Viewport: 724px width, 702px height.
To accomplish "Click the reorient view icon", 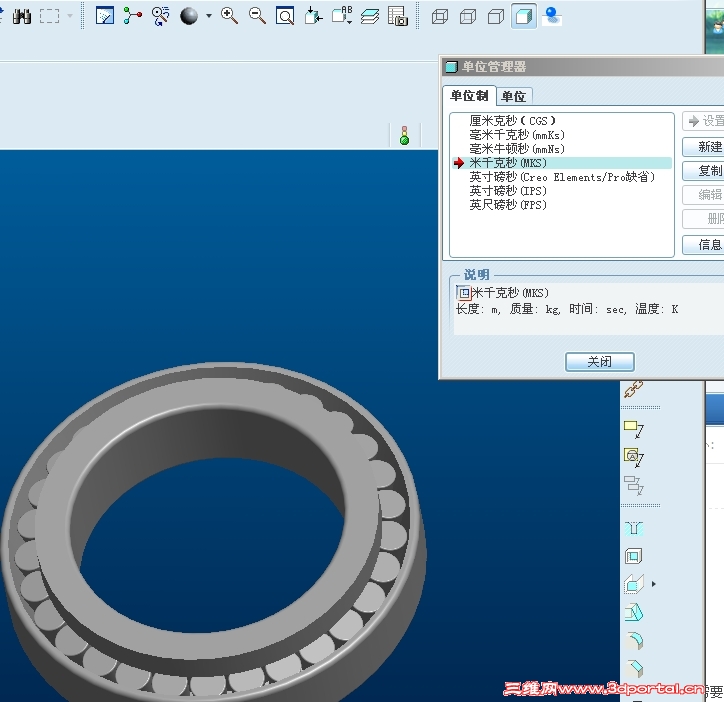I will (x=314, y=16).
